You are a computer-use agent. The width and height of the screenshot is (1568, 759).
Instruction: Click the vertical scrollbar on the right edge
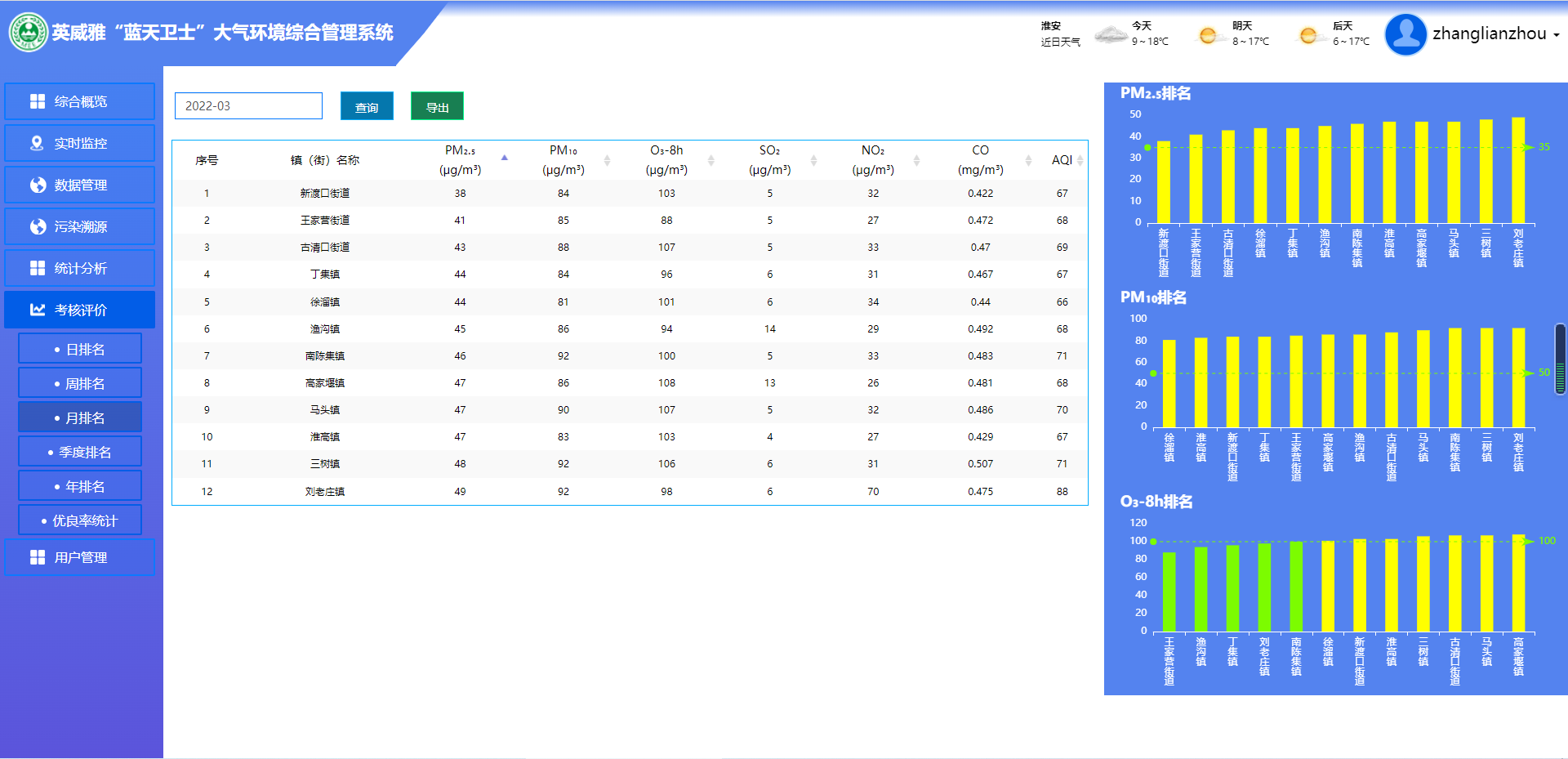point(1560,359)
